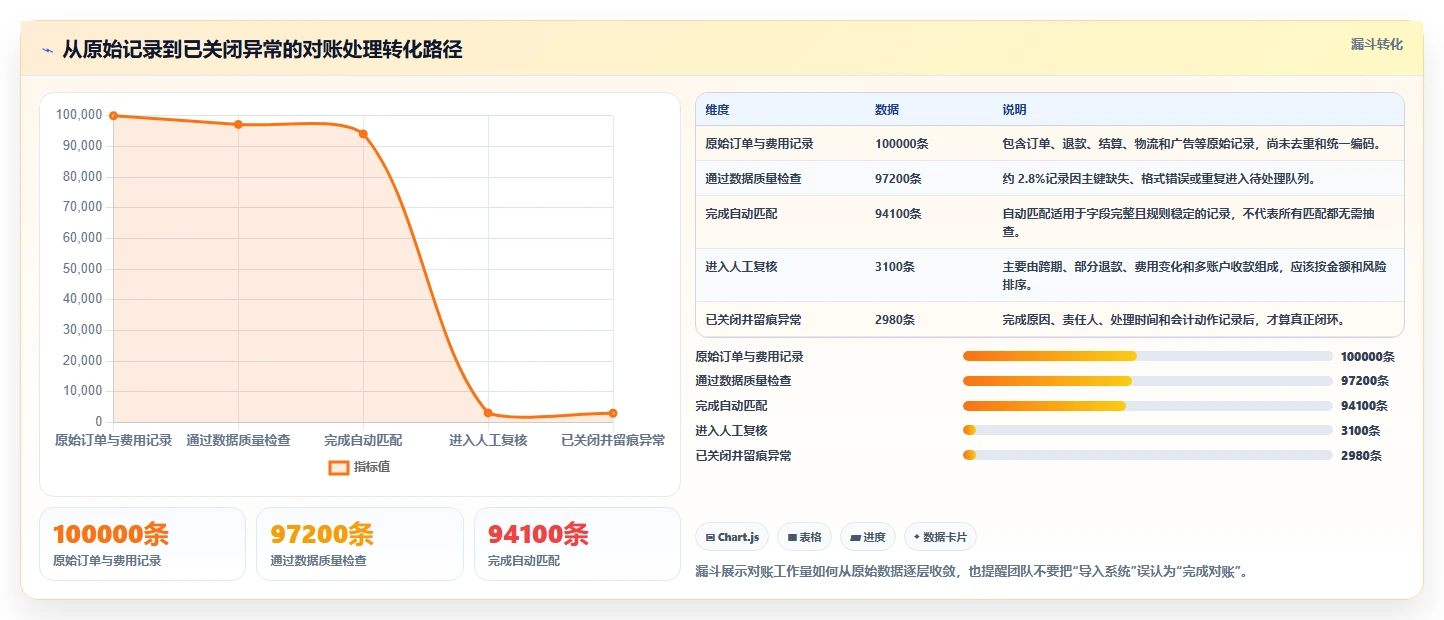This screenshot has width=1444, height=620.
Task: Click the panel title 从原始记录到已关闭异常
Action: pyautogui.click(x=262, y=50)
